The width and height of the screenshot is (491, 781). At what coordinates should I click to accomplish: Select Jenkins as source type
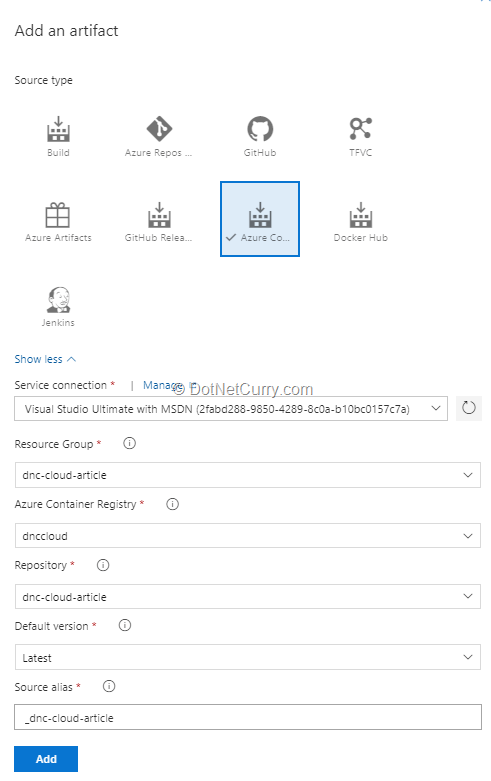pos(58,306)
